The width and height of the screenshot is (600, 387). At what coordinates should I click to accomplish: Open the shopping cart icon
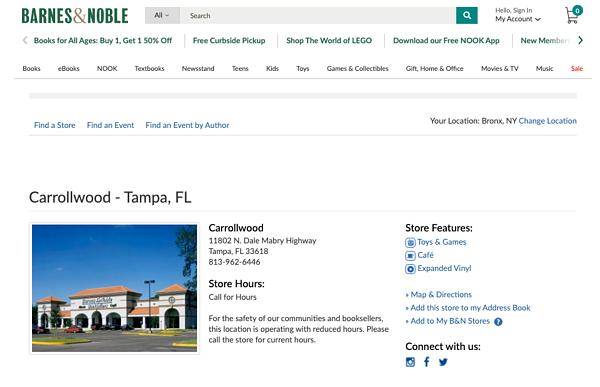[573, 15]
